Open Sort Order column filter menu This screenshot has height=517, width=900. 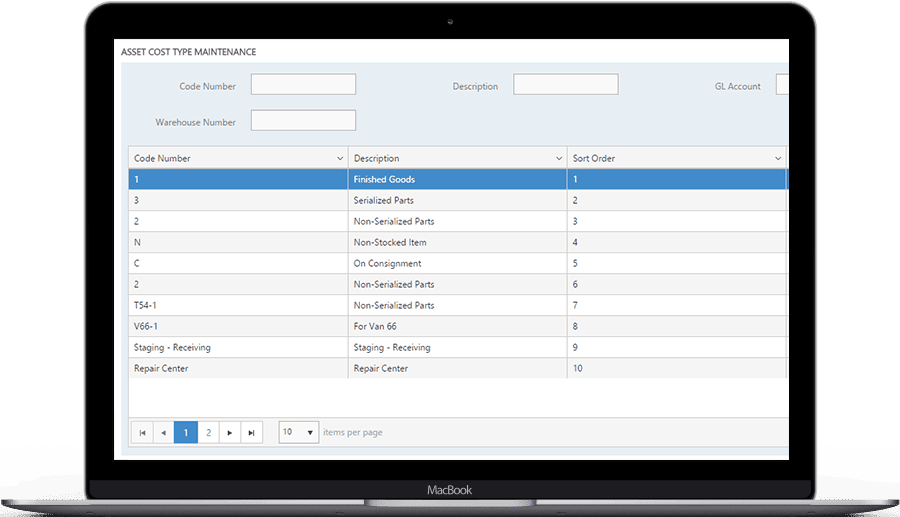778,158
